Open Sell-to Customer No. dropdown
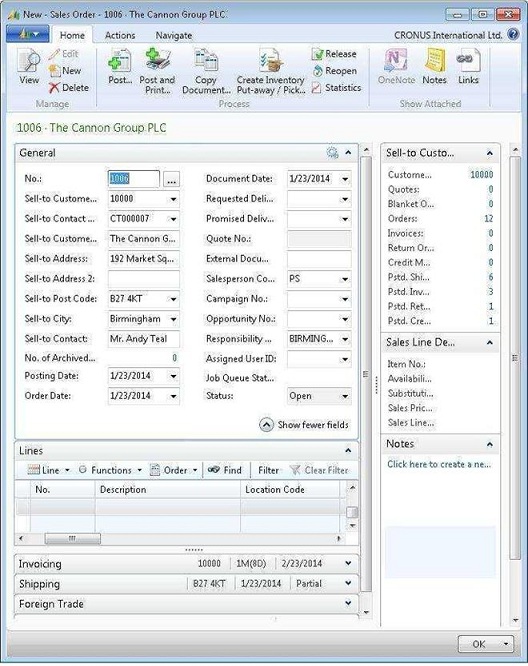Viewport: 528px width, 666px height. click(x=173, y=199)
